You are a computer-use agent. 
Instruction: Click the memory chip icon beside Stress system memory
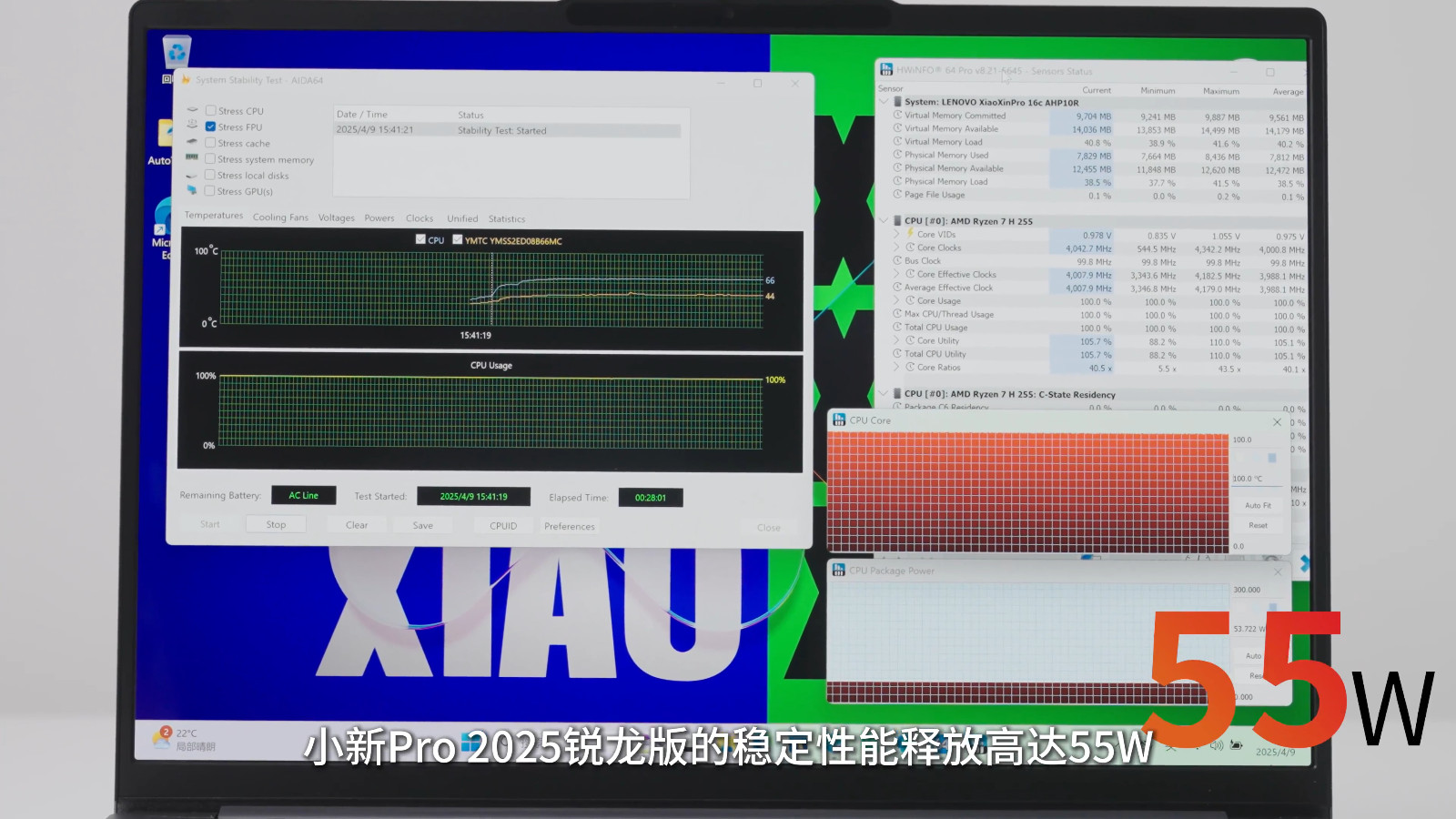pyautogui.click(x=192, y=158)
